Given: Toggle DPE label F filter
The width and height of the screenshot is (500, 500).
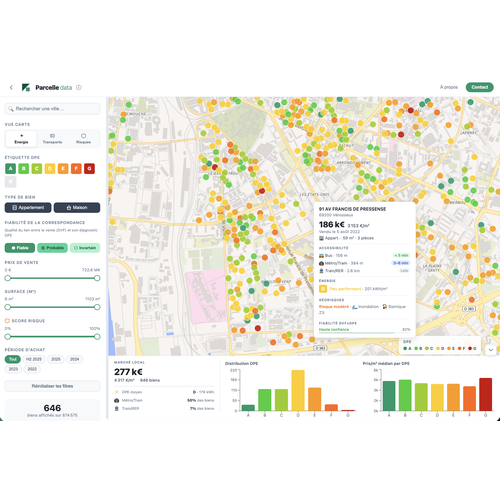Looking at the screenshot, I should click(76, 169).
